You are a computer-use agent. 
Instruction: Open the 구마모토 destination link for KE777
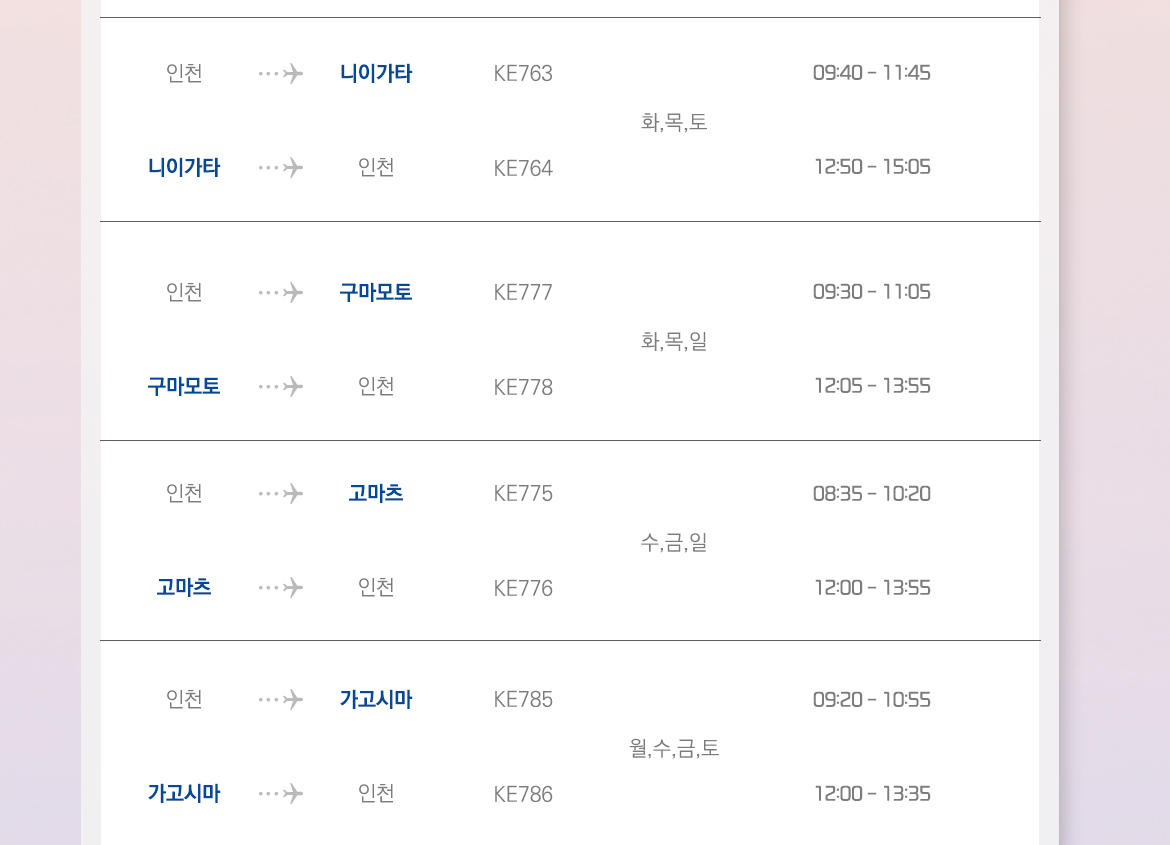tap(376, 292)
